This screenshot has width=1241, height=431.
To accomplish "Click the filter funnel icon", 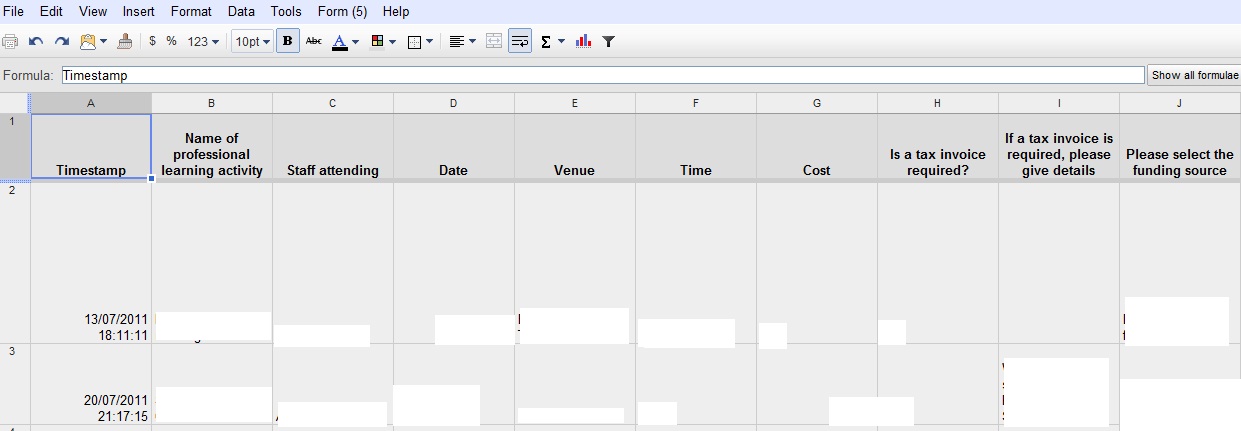I will coord(608,41).
